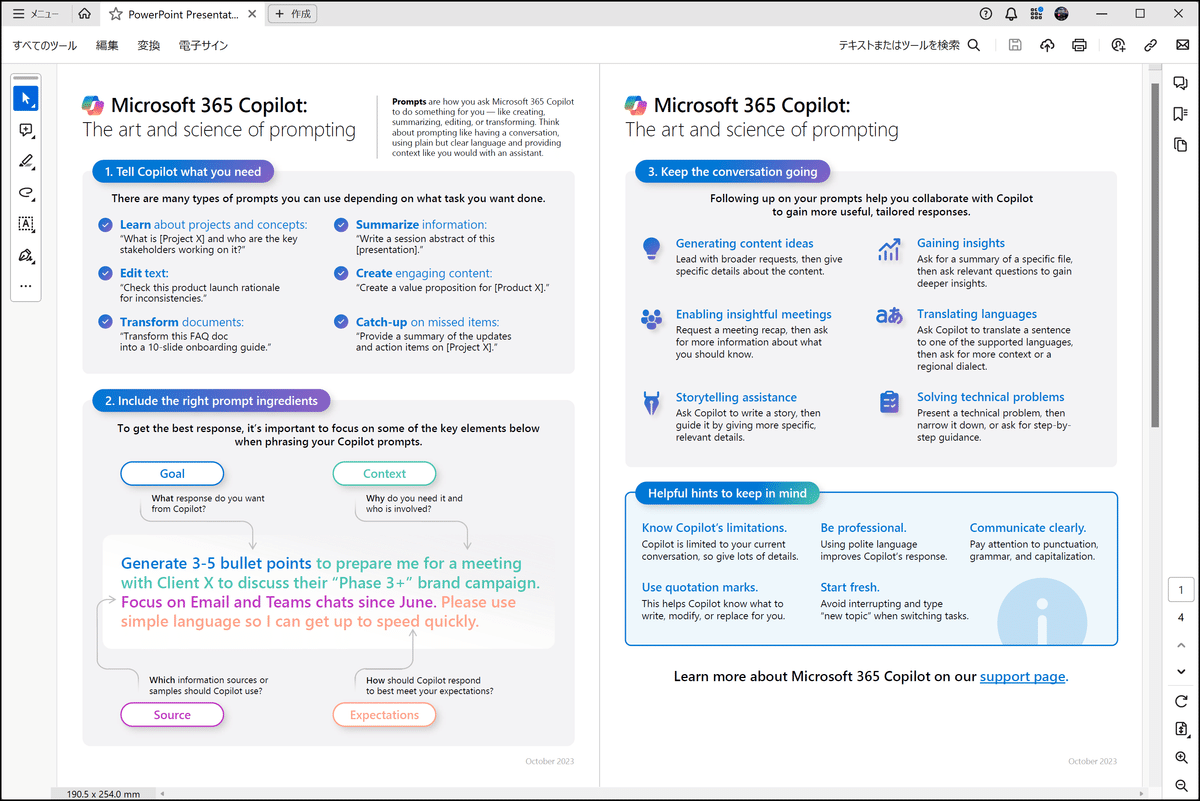Screen dimensions: 1200x801
Task: Send document by email envelope icon
Action: (x=1183, y=45)
